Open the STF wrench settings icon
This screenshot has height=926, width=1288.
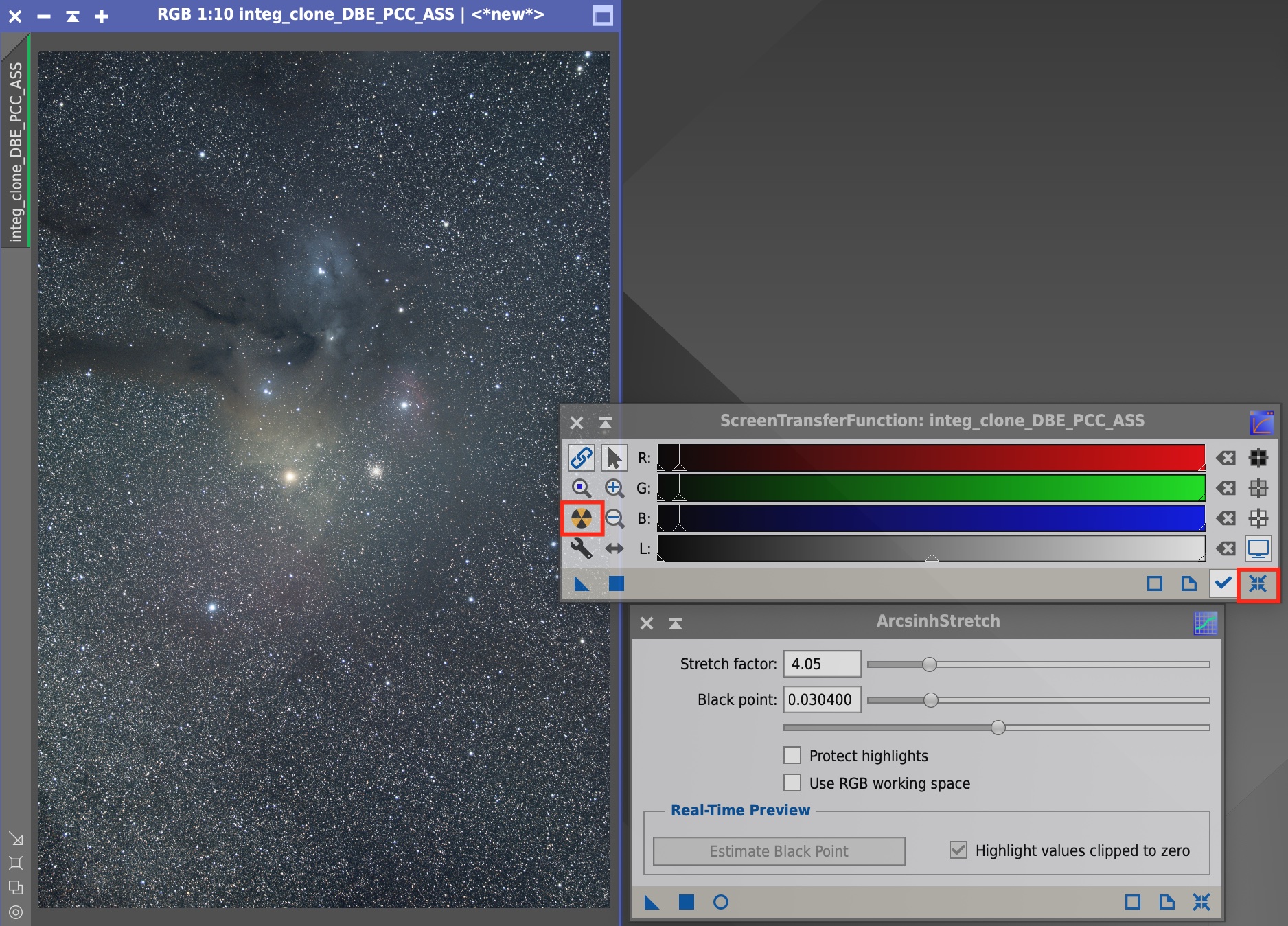[x=582, y=548]
